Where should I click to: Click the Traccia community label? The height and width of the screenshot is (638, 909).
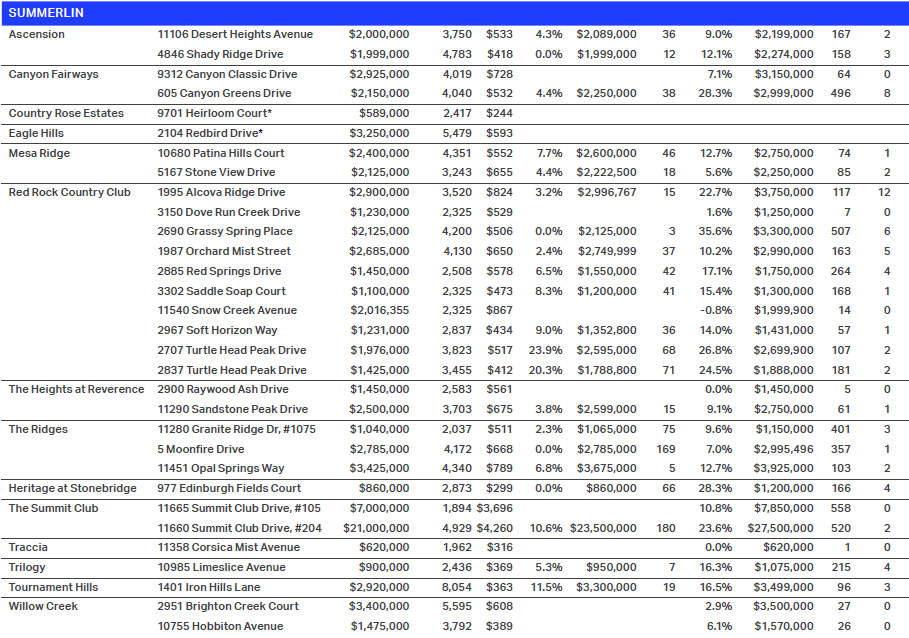[x=28, y=547]
